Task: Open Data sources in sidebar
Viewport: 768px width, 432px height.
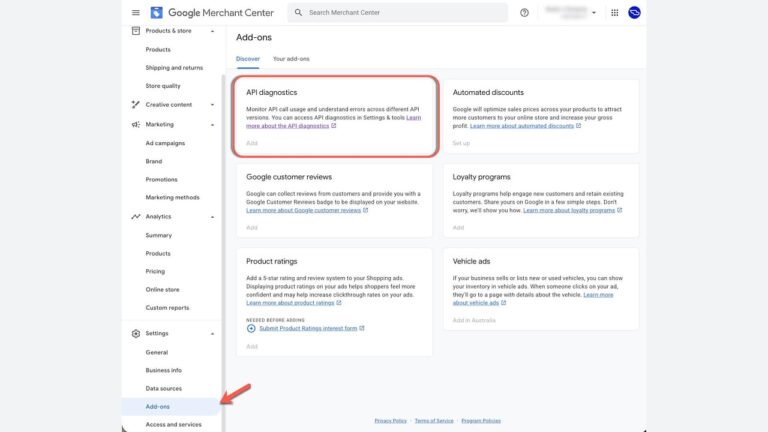Action: [x=164, y=388]
